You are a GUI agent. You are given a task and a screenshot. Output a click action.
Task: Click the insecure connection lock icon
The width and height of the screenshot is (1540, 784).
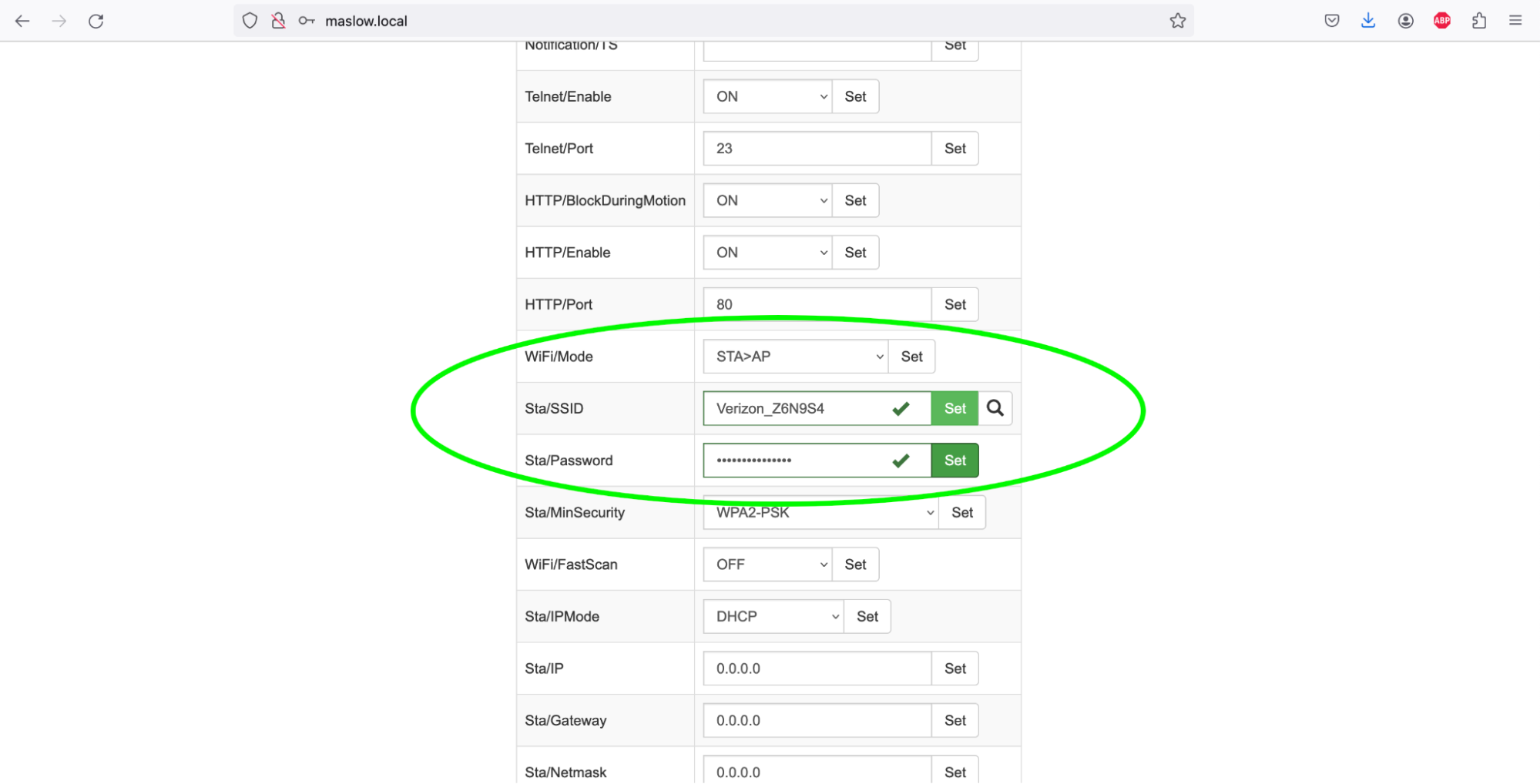[278, 21]
